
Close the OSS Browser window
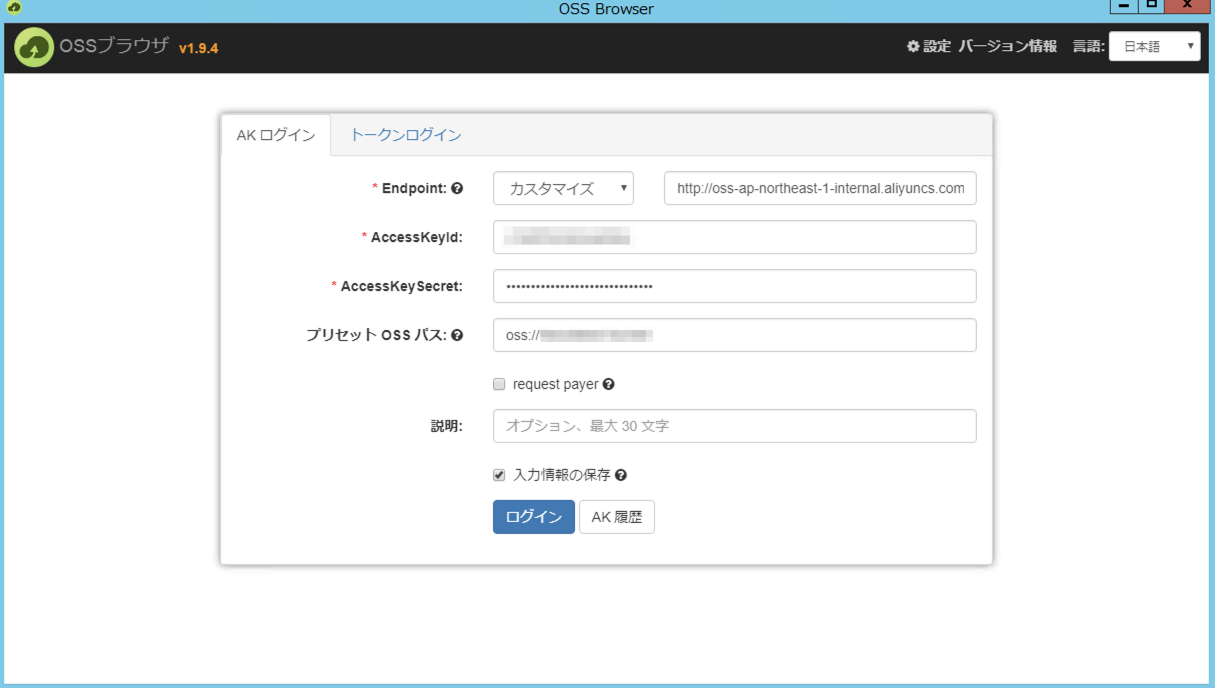[x=1187, y=7]
